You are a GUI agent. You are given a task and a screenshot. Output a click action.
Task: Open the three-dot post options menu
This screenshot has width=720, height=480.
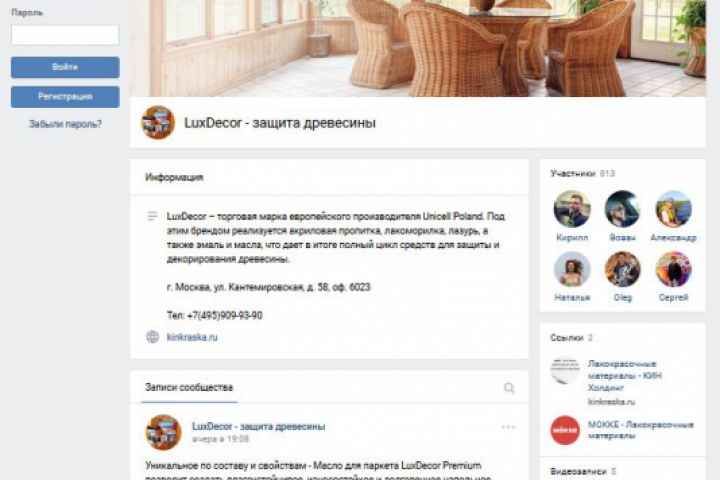click(x=508, y=427)
